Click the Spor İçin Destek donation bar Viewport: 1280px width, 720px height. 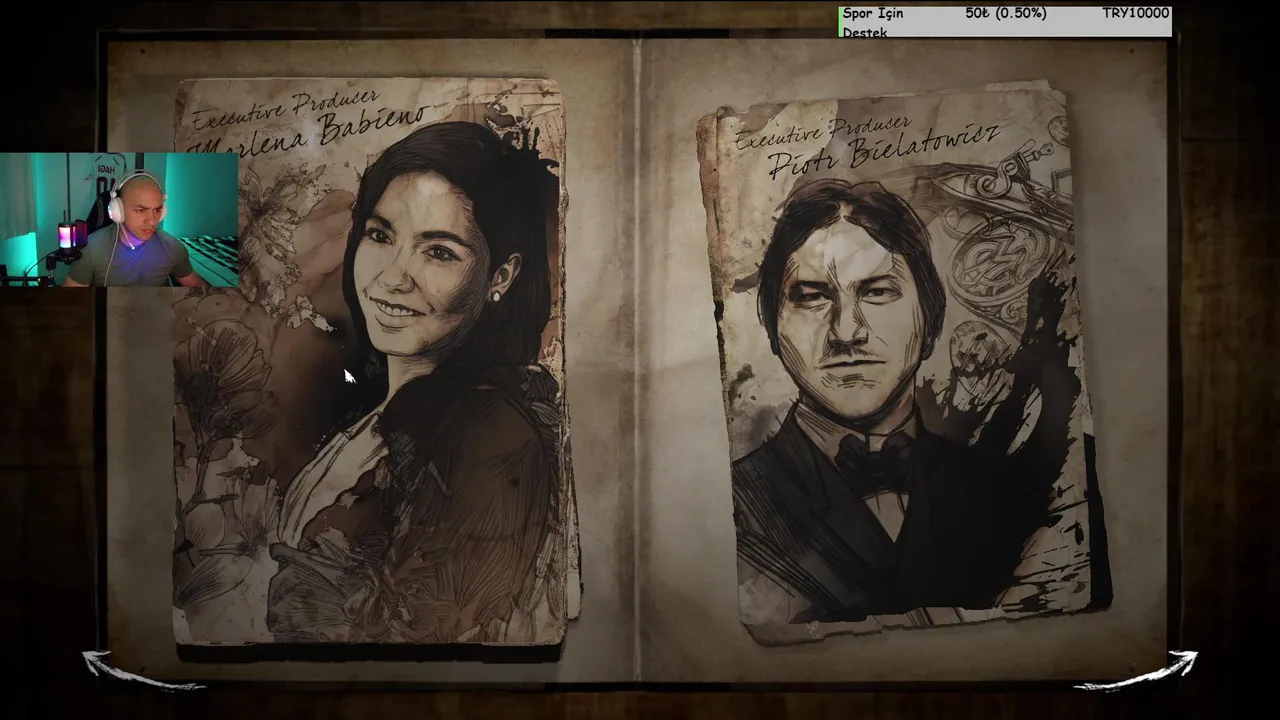(1005, 22)
